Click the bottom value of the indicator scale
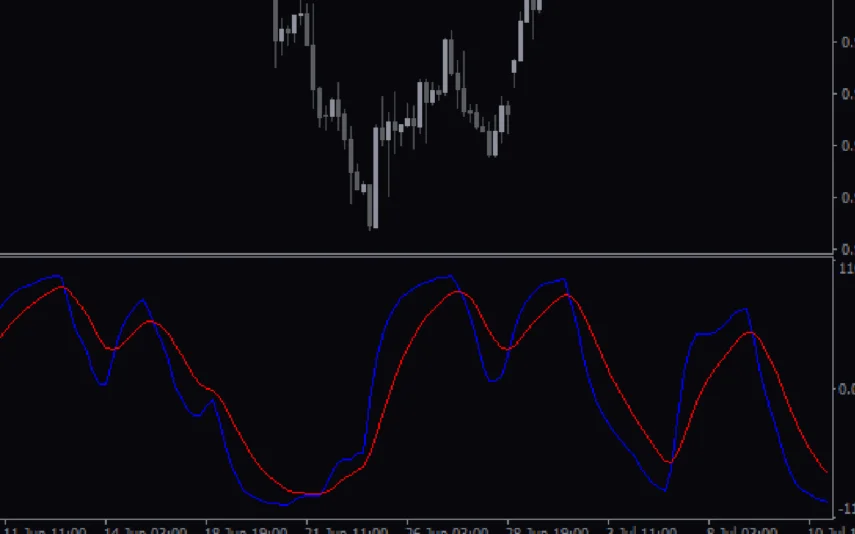The width and height of the screenshot is (855, 534). (846, 508)
